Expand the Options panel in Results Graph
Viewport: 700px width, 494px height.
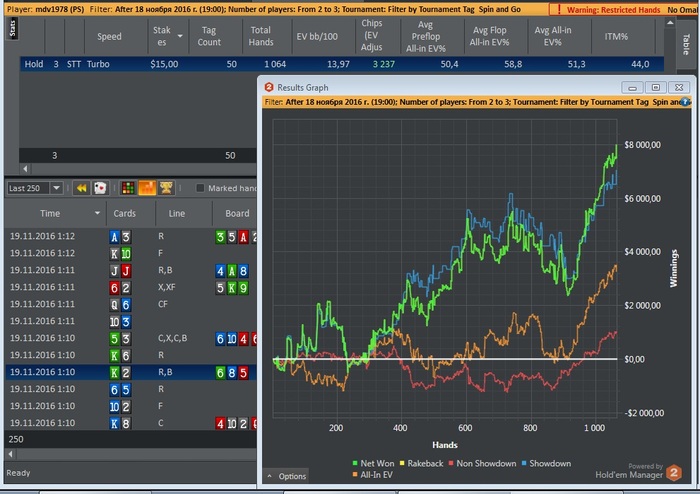pos(286,476)
